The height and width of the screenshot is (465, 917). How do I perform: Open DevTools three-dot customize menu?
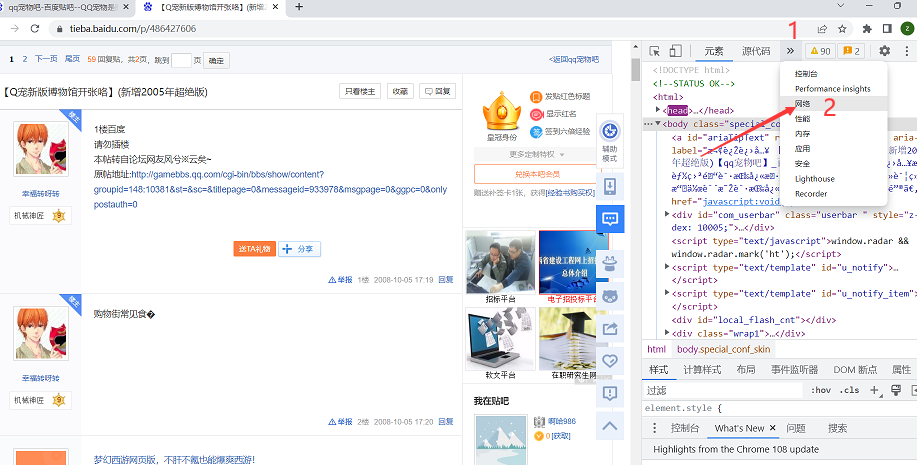(x=906, y=51)
